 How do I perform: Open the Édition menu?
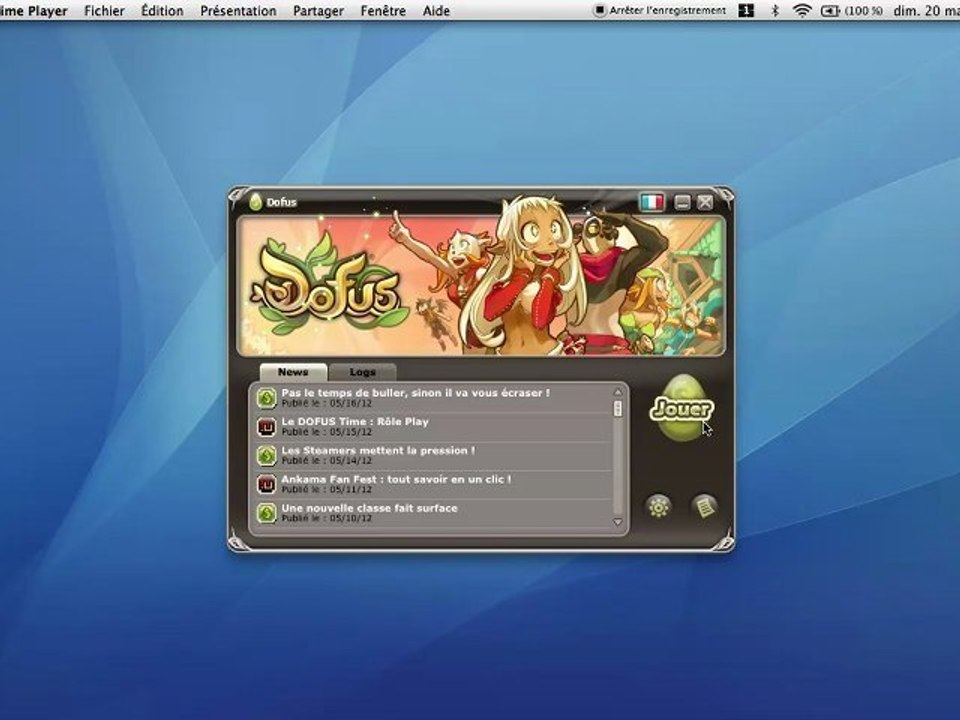[x=162, y=10]
